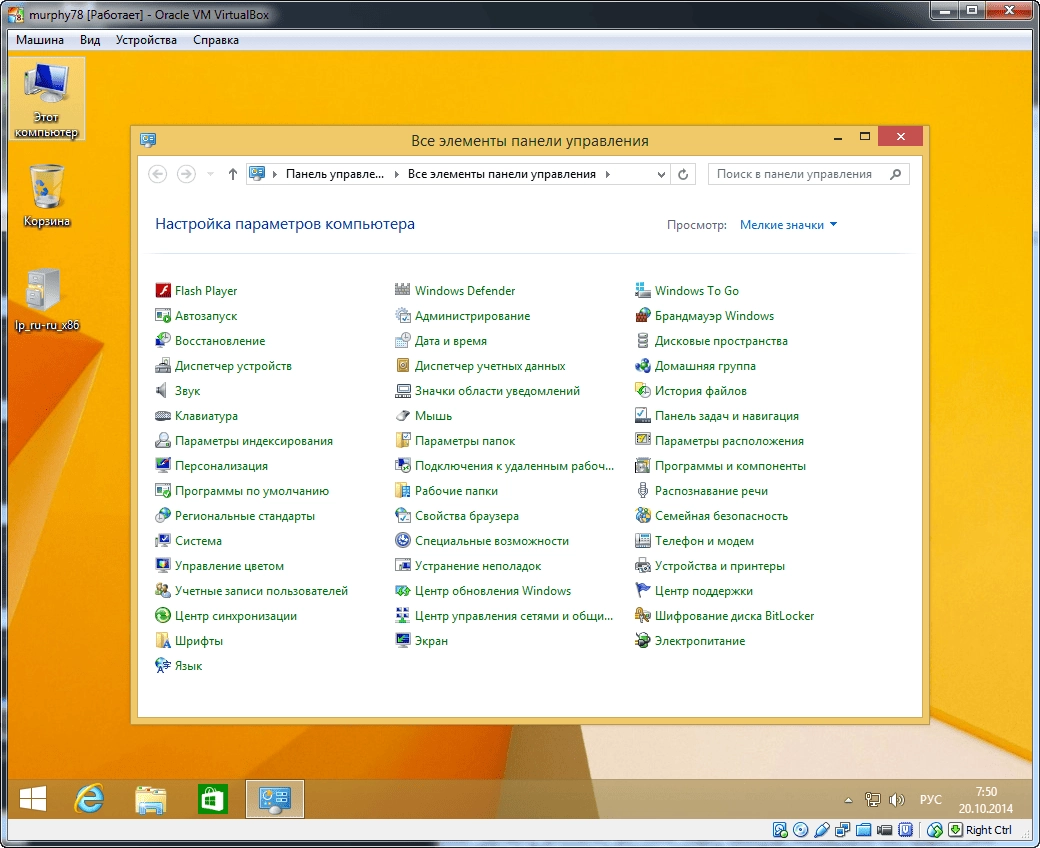Click the Специальные возможности icon
This screenshot has width=1040, height=848.
tap(403, 540)
